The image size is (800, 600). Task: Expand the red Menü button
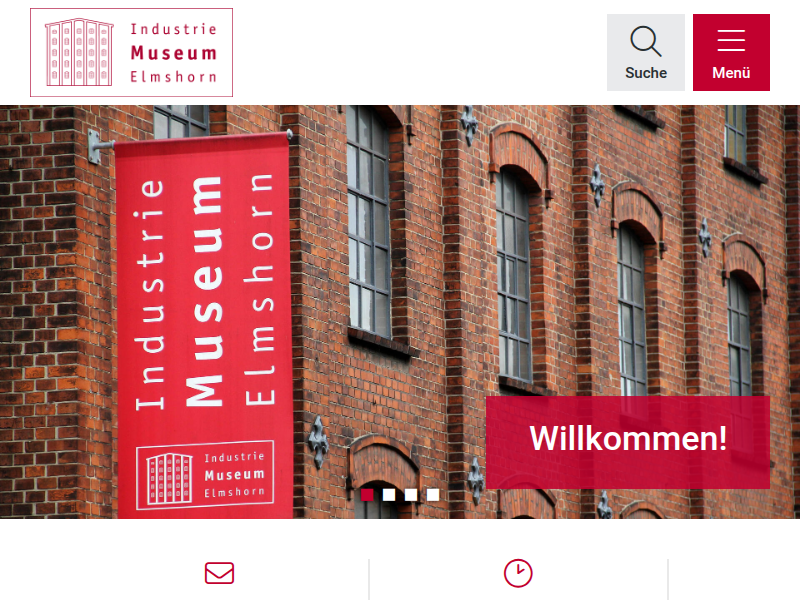tap(731, 53)
